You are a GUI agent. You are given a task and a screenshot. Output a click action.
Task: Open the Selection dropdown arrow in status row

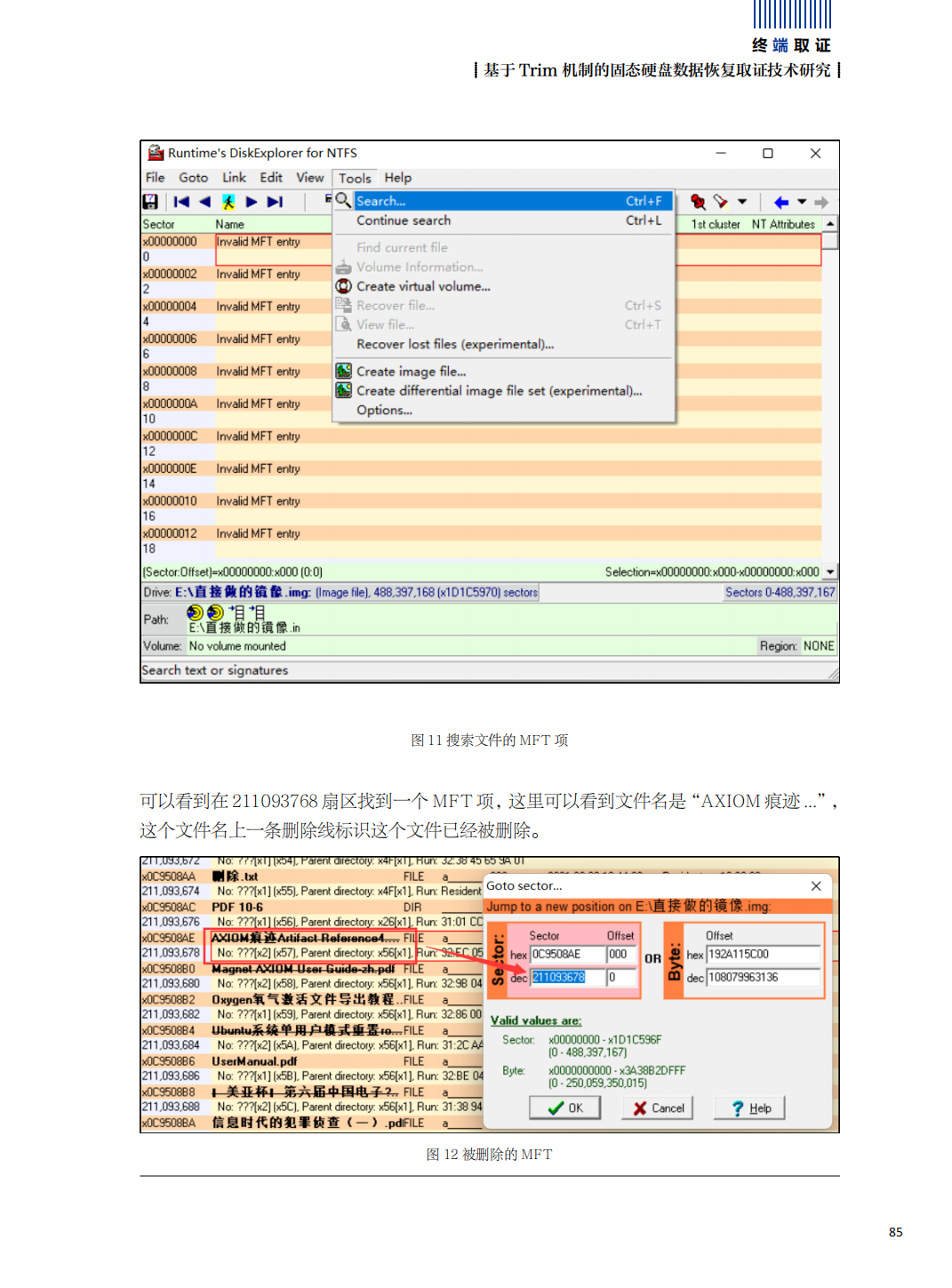click(830, 572)
